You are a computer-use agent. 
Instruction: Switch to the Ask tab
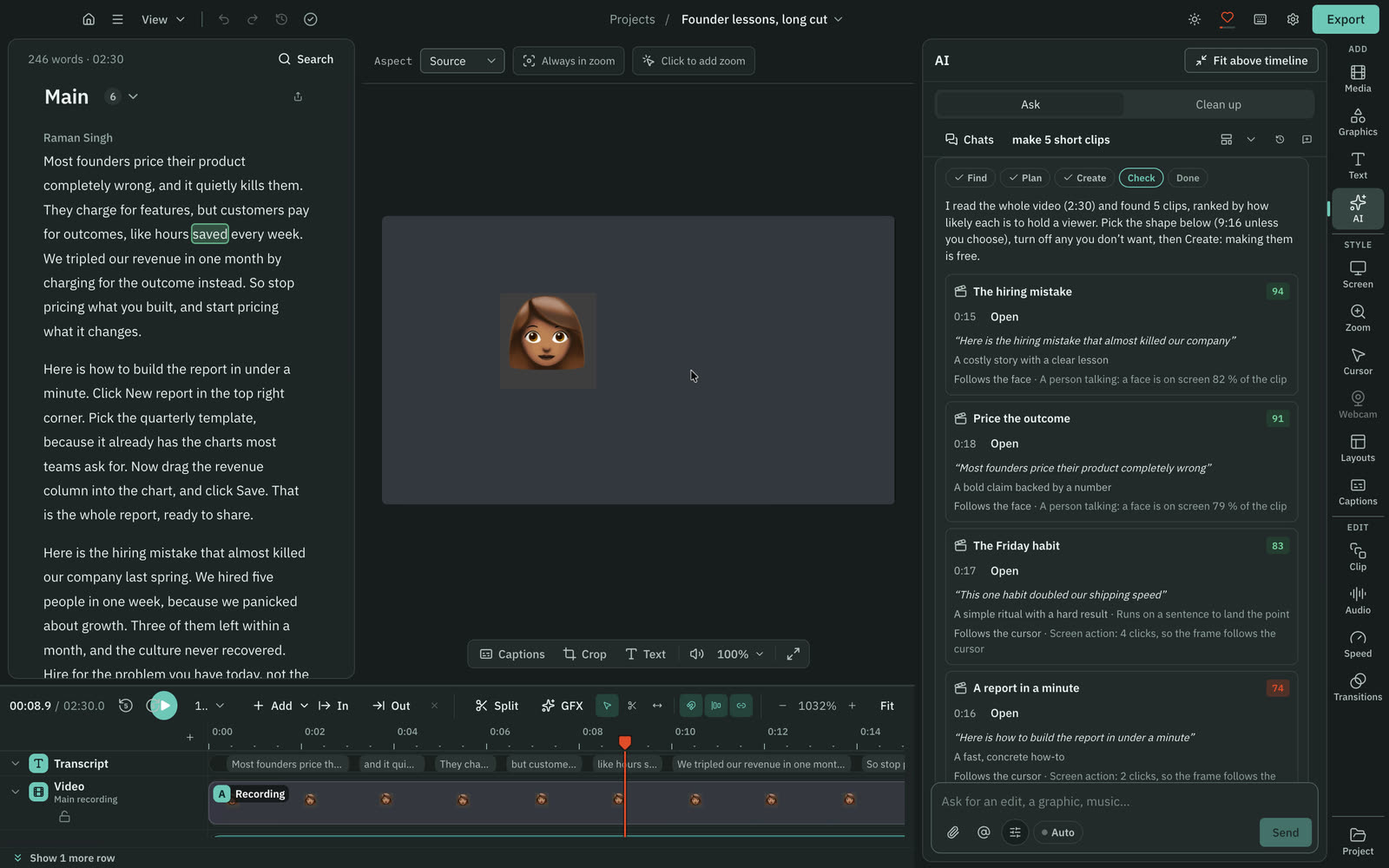pos(1030,104)
